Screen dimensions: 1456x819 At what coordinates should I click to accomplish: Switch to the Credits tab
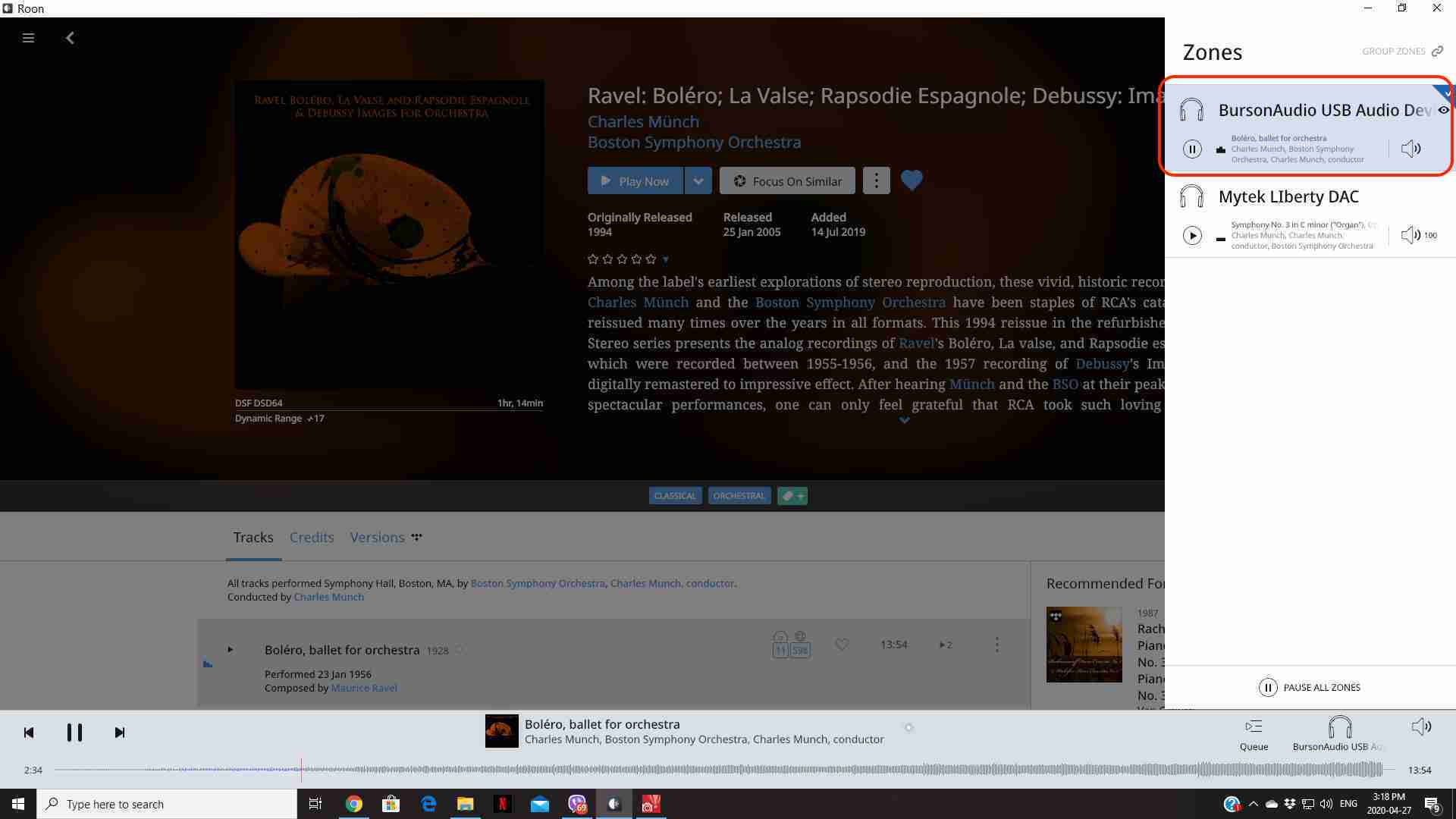click(x=312, y=537)
